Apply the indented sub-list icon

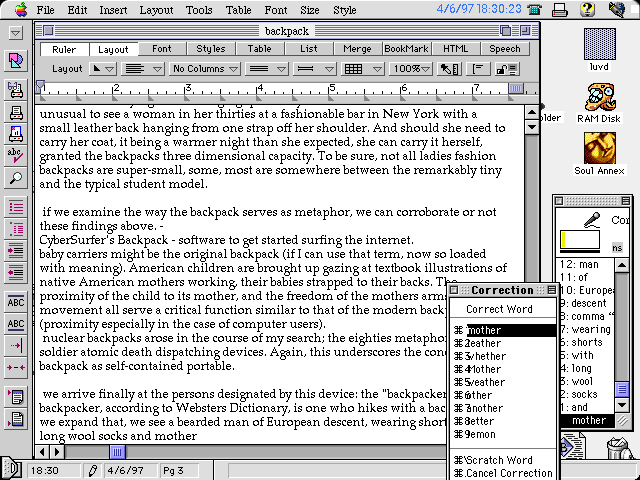(x=16, y=229)
